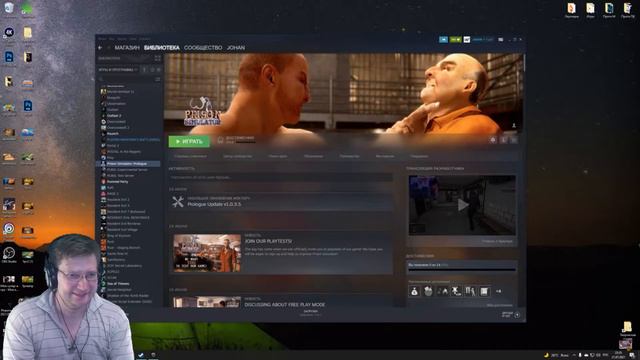Select Pummel Party in library list
This screenshot has width=640, height=360.
click(118, 182)
